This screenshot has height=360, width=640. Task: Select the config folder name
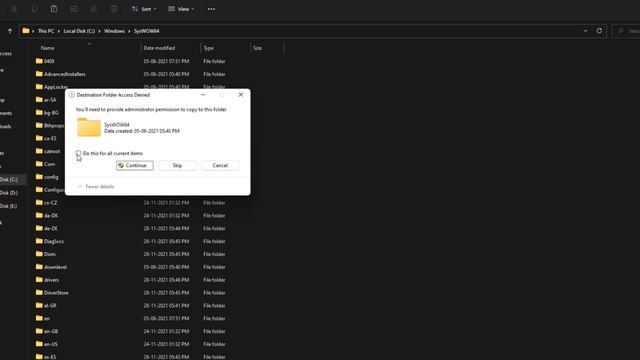[51, 177]
